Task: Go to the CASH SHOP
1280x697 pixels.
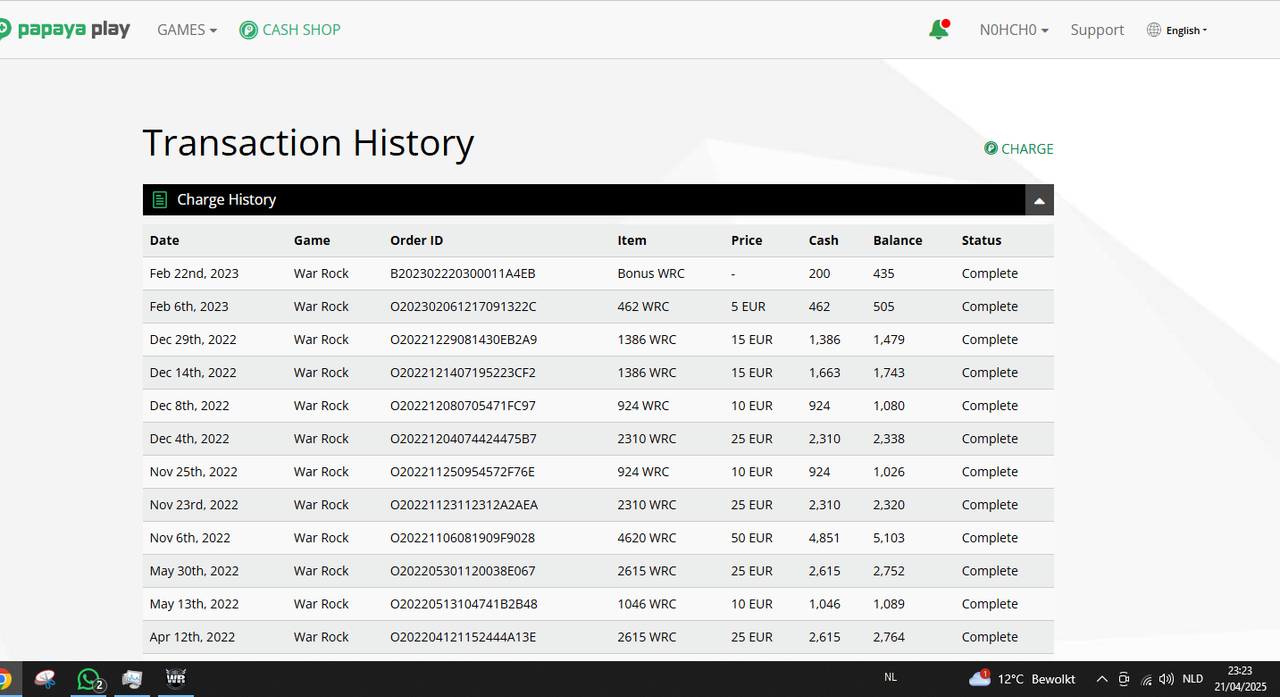Action: pos(290,30)
